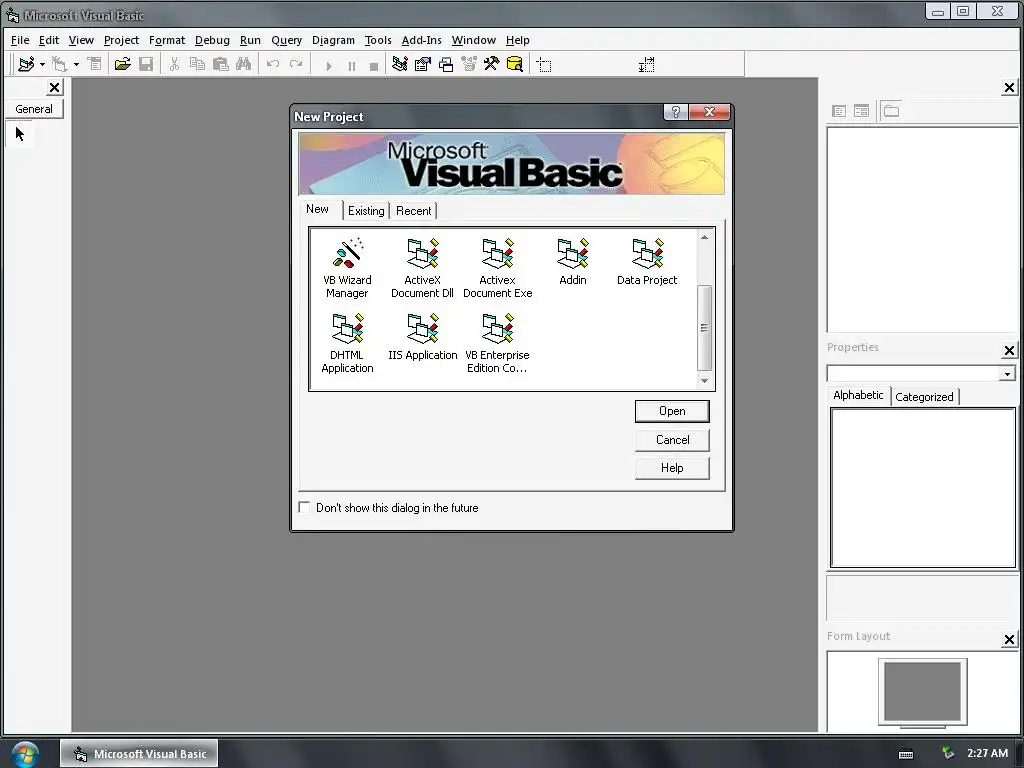Click the Redo arrow icon
Screen dimensions: 1024x768
click(296, 64)
